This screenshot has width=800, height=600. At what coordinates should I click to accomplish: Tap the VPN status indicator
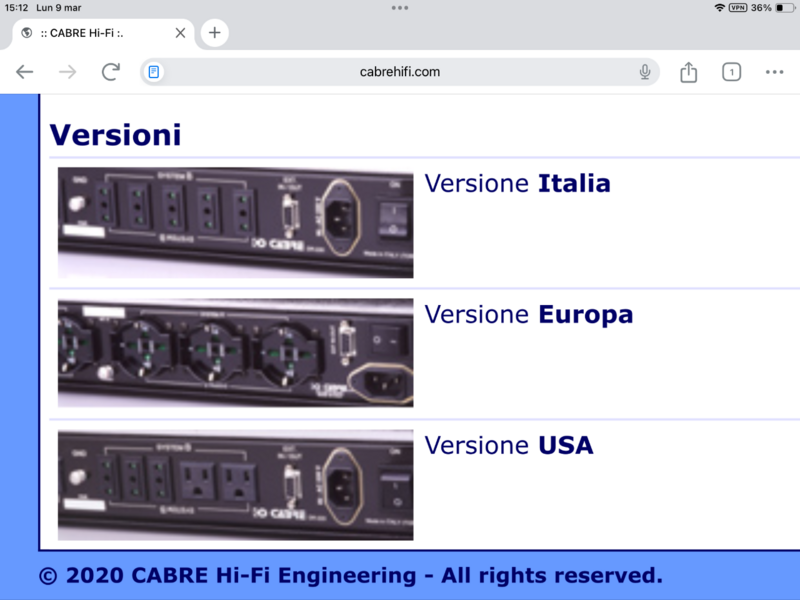tap(738, 8)
